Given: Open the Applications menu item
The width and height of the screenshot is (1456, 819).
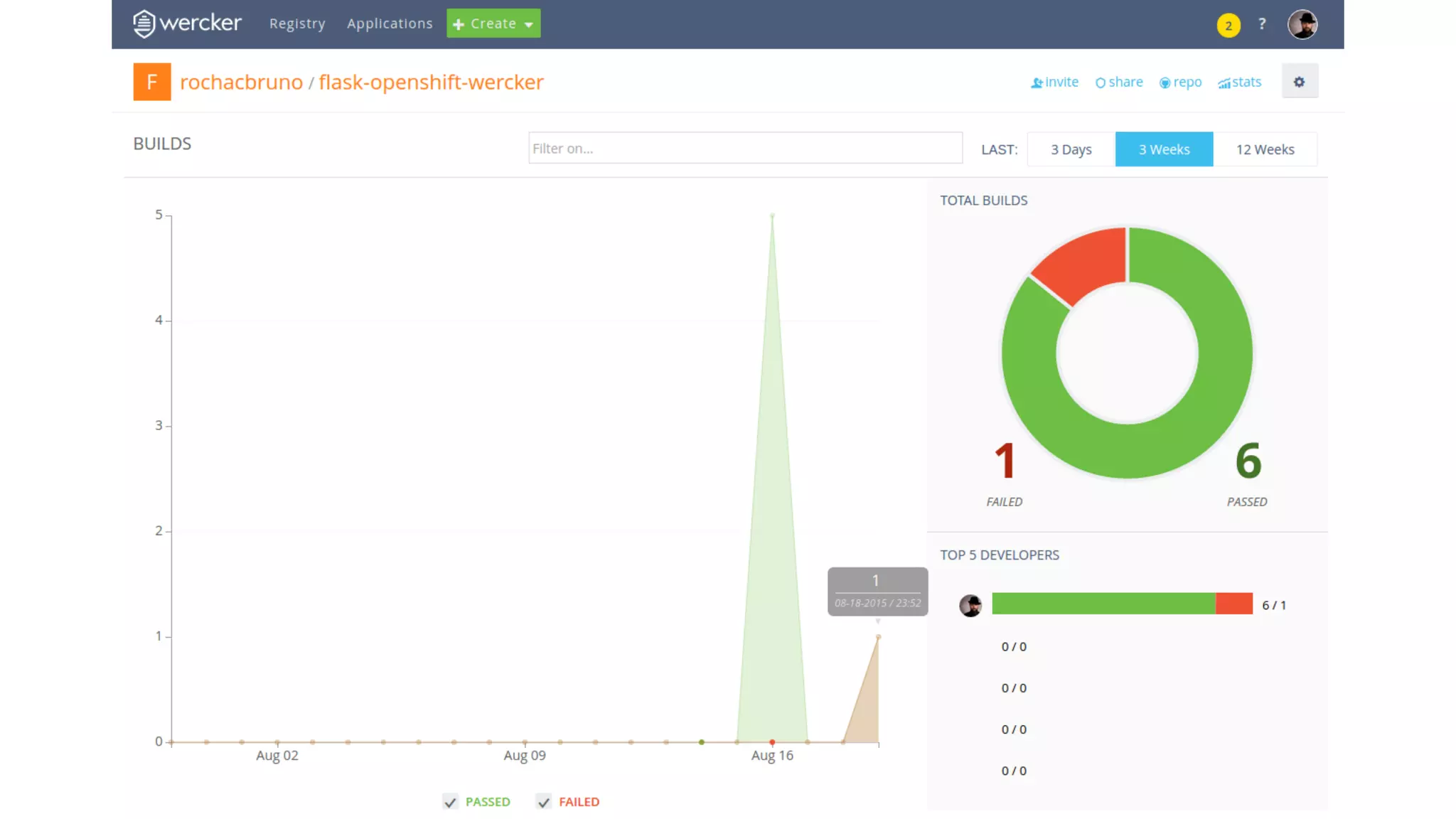Looking at the screenshot, I should coord(390,23).
